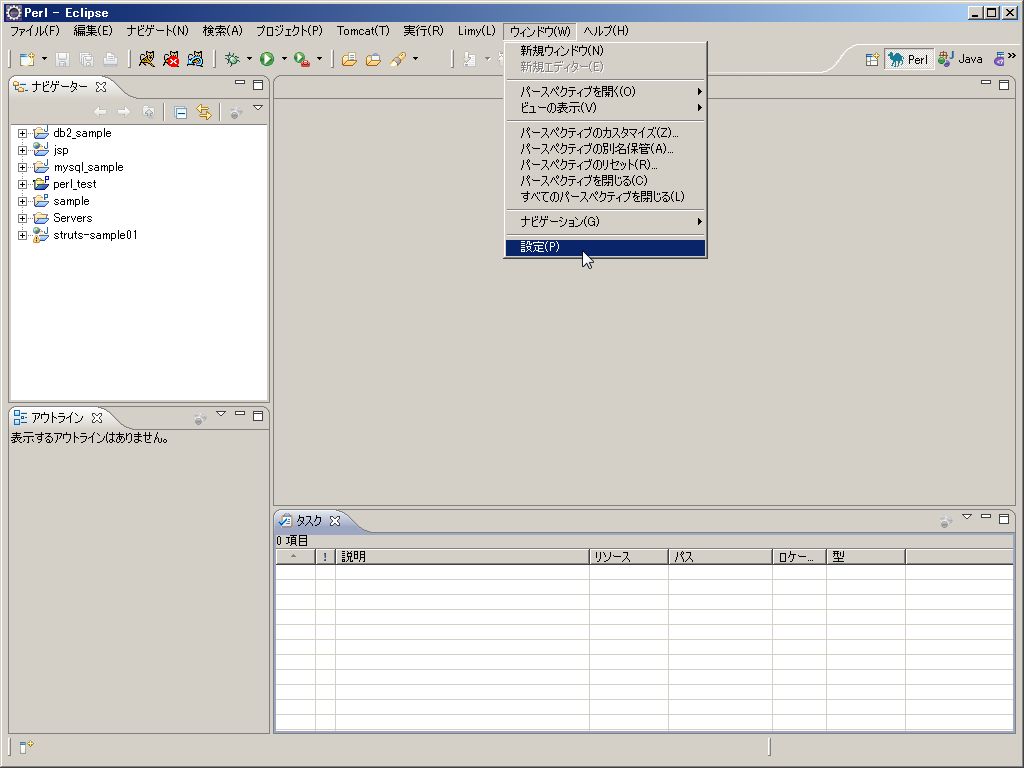Click the Servers folder icon
Image resolution: width=1024 pixels, height=768 pixels.
click(x=40, y=218)
